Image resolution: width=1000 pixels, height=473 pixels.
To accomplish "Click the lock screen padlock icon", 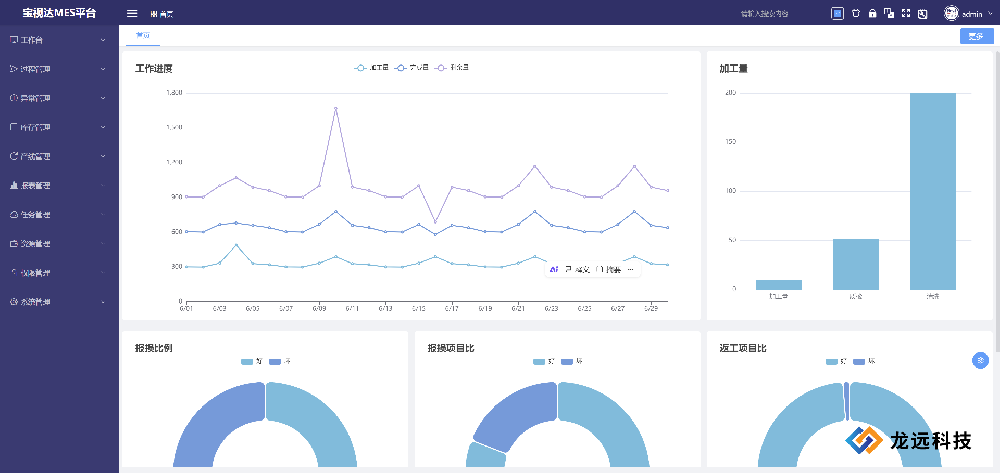I will pos(872,14).
